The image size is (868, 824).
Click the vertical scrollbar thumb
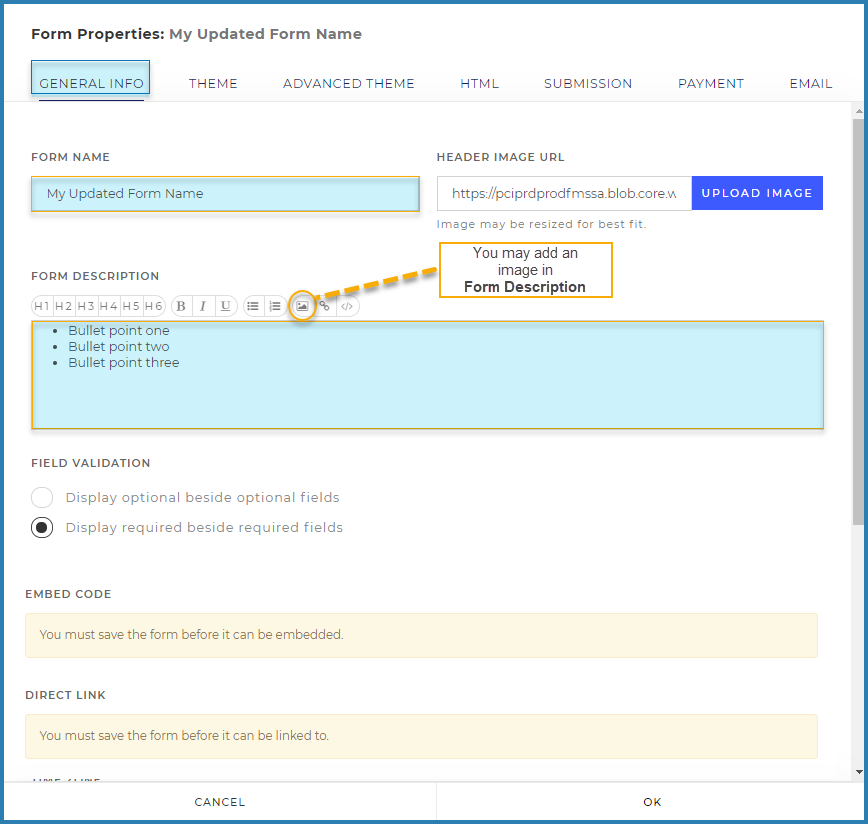[x=858, y=322]
